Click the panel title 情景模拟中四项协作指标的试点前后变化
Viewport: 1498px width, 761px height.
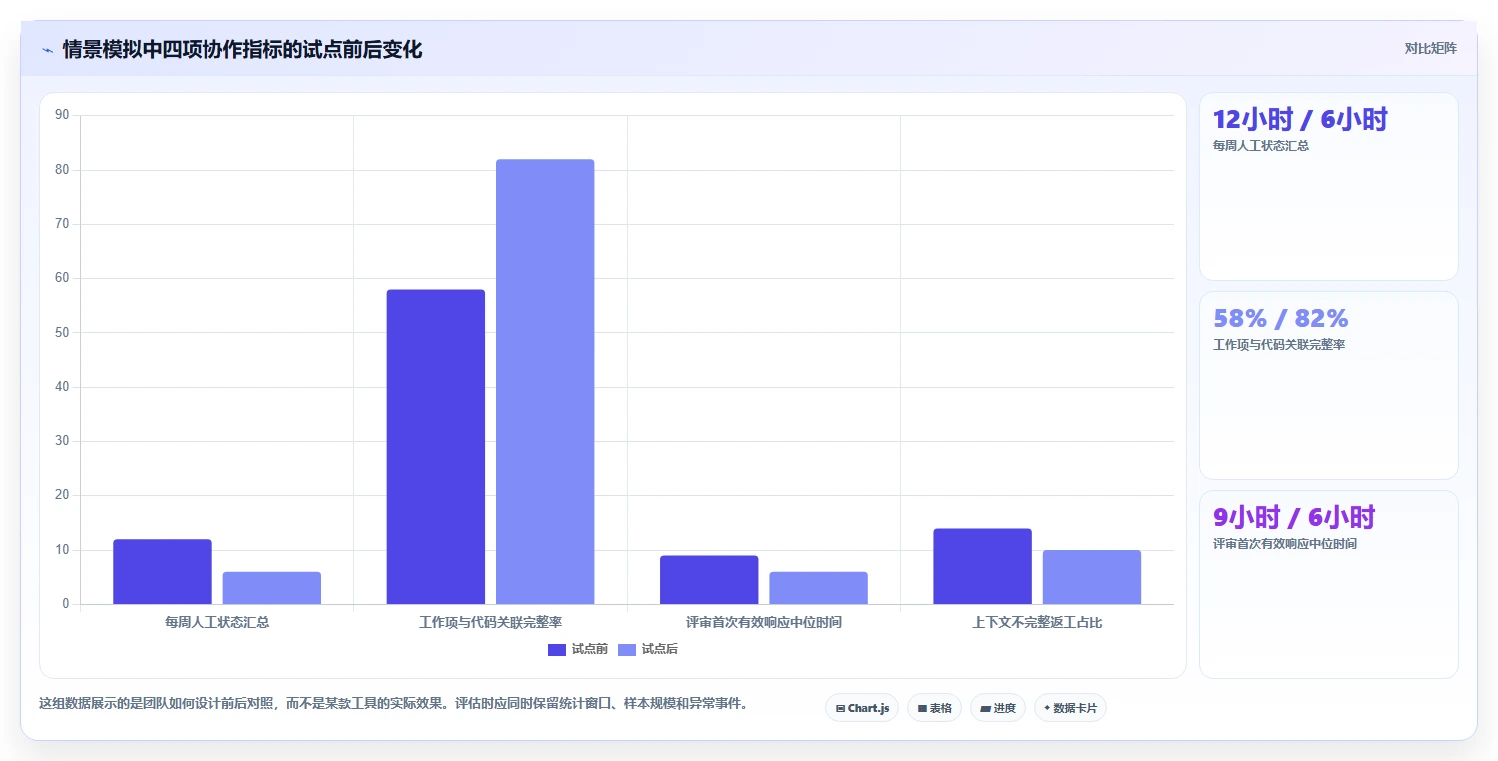pos(242,49)
